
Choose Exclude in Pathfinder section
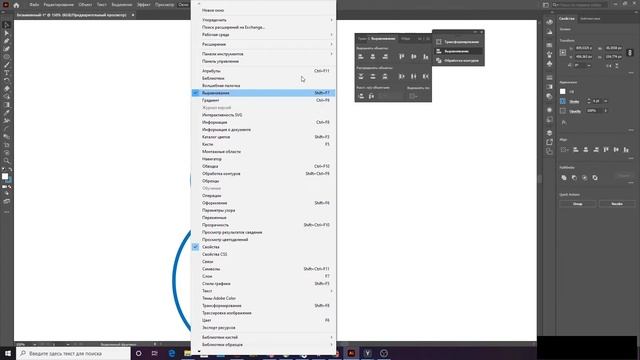[x=595, y=178]
